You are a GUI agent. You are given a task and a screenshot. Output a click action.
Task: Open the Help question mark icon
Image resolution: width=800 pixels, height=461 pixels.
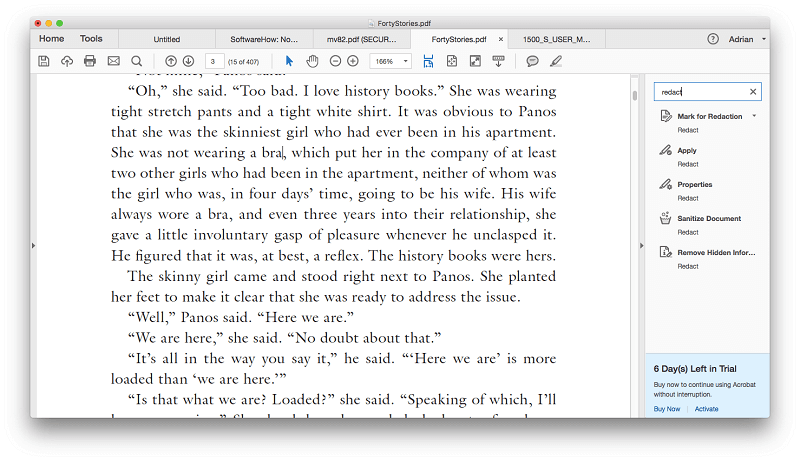[x=713, y=39]
